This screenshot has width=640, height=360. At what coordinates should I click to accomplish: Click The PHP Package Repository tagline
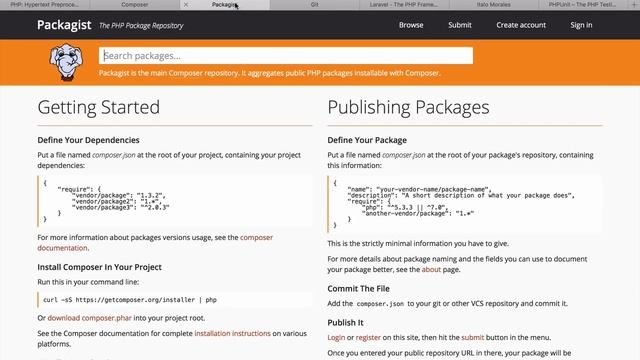(x=141, y=26)
